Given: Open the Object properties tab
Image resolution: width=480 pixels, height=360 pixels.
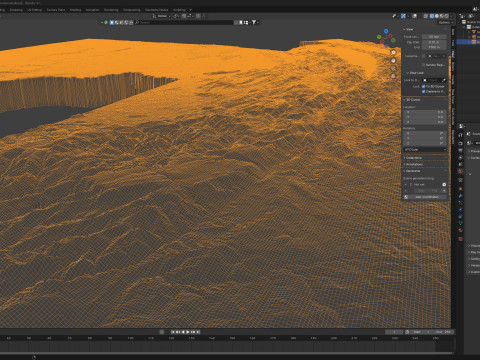Looking at the screenshot, I should (x=460, y=189).
